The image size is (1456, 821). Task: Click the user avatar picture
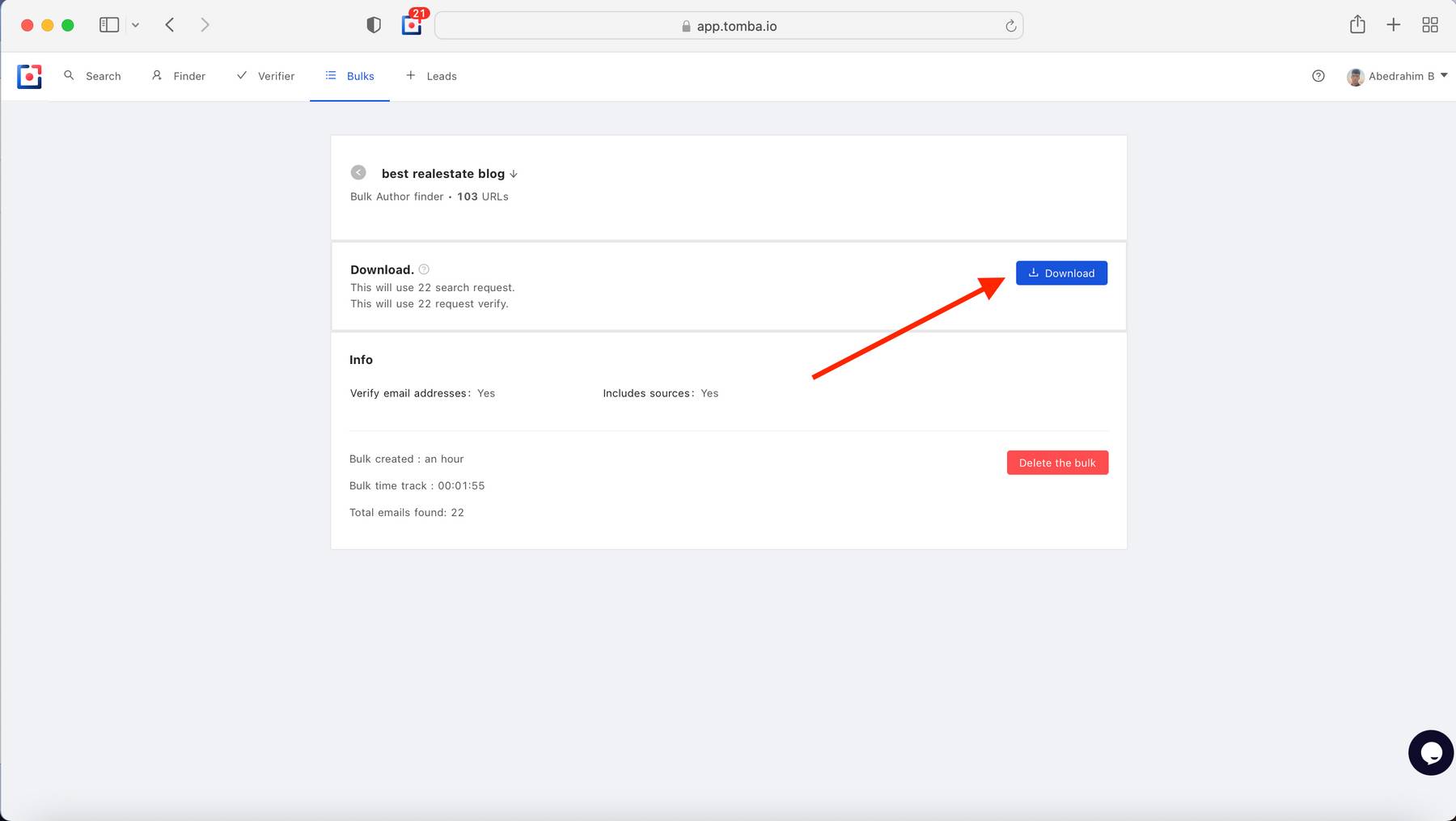[1355, 77]
